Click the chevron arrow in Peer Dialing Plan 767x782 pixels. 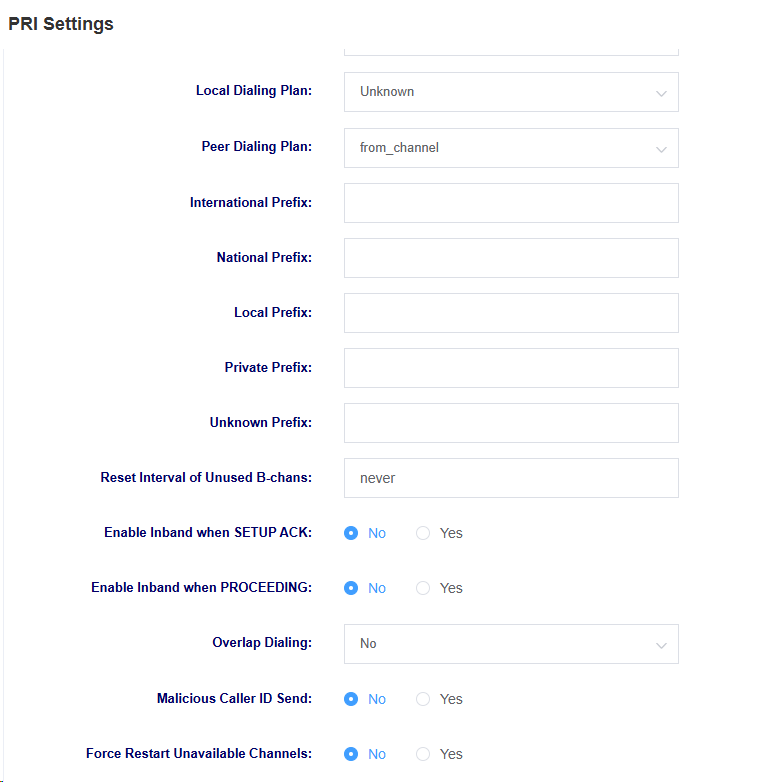coord(661,149)
